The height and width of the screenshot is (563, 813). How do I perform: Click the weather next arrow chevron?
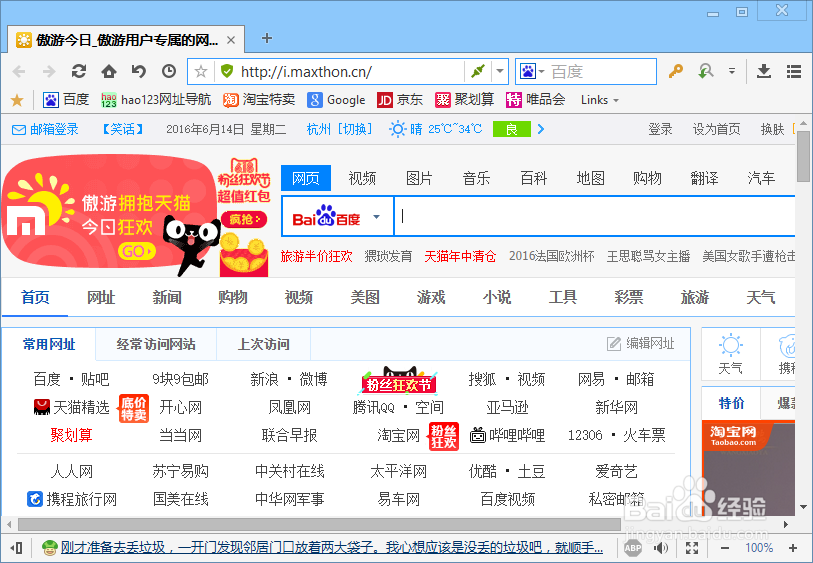click(541, 129)
